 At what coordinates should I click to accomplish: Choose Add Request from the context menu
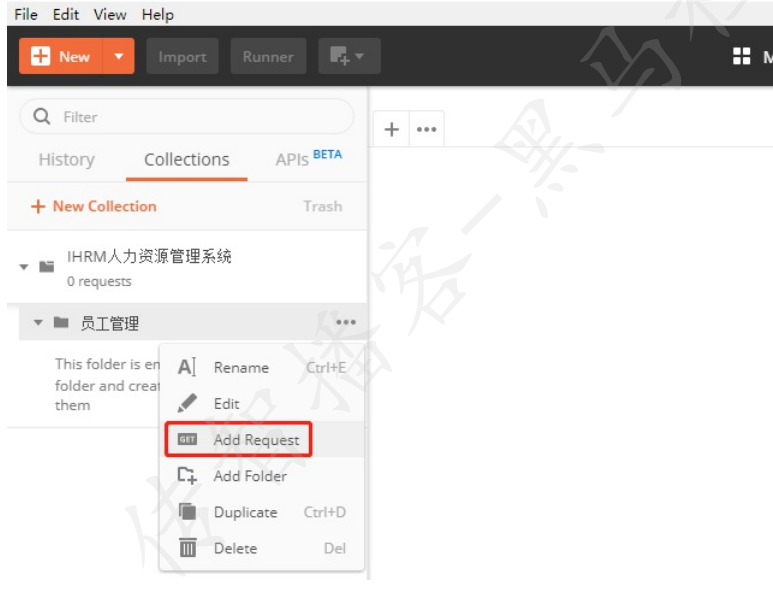(262, 439)
